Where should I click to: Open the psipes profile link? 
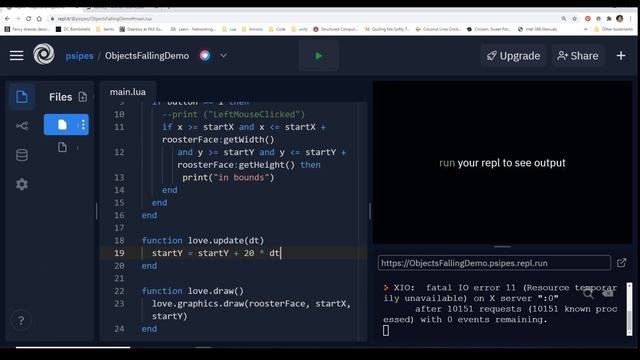[x=79, y=56]
